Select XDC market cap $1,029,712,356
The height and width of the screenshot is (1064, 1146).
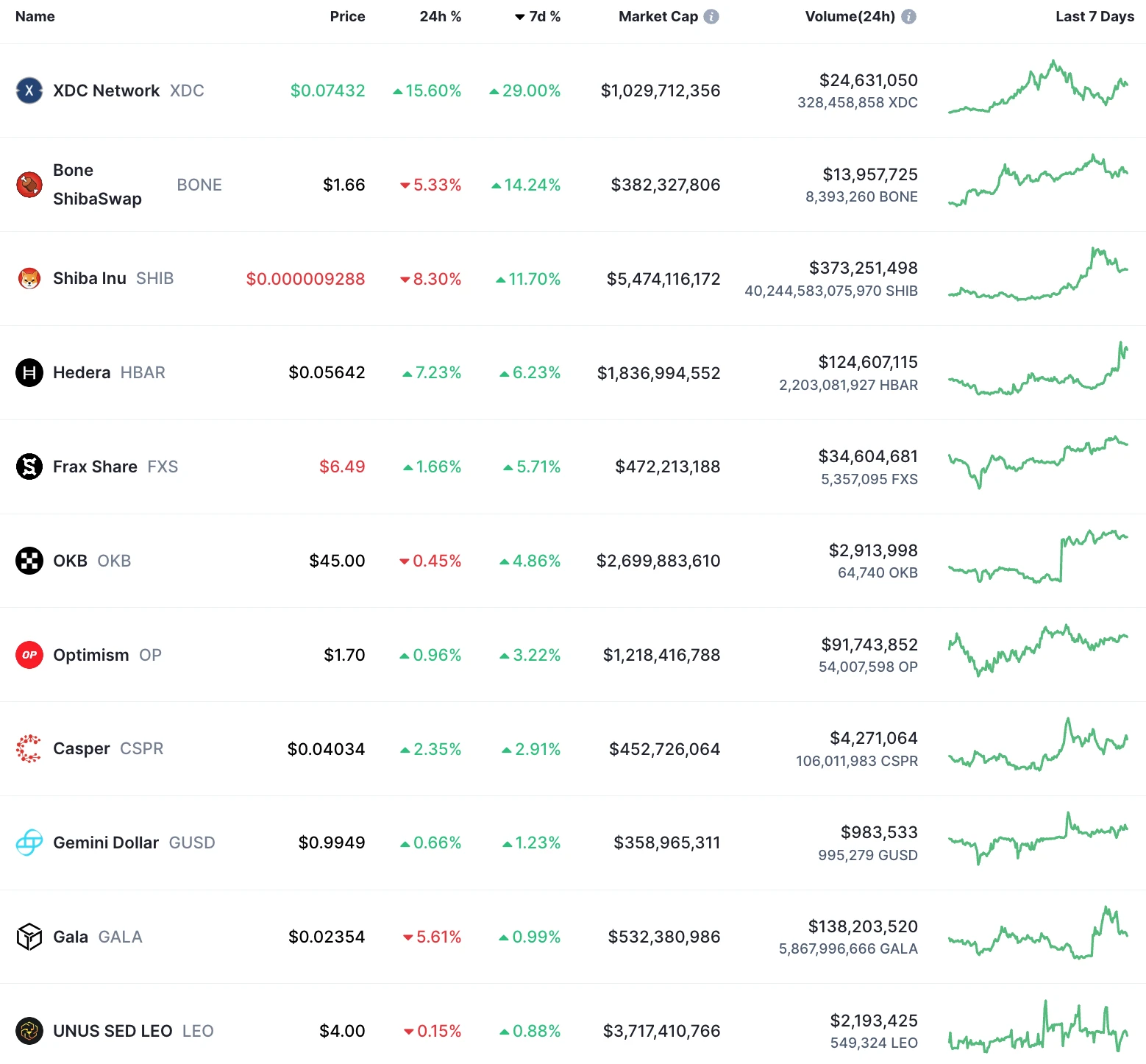[x=661, y=91]
